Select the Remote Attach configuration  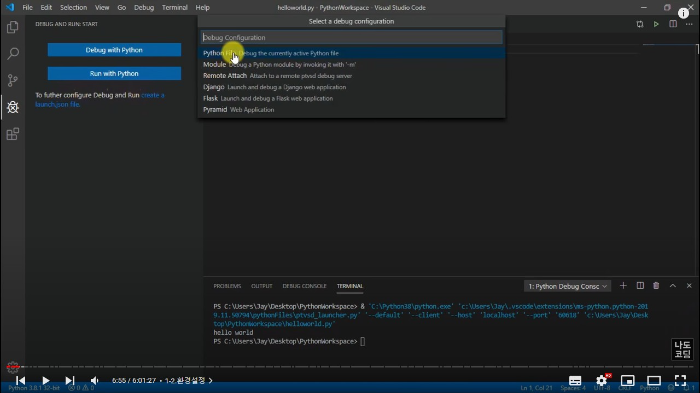point(352,76)
